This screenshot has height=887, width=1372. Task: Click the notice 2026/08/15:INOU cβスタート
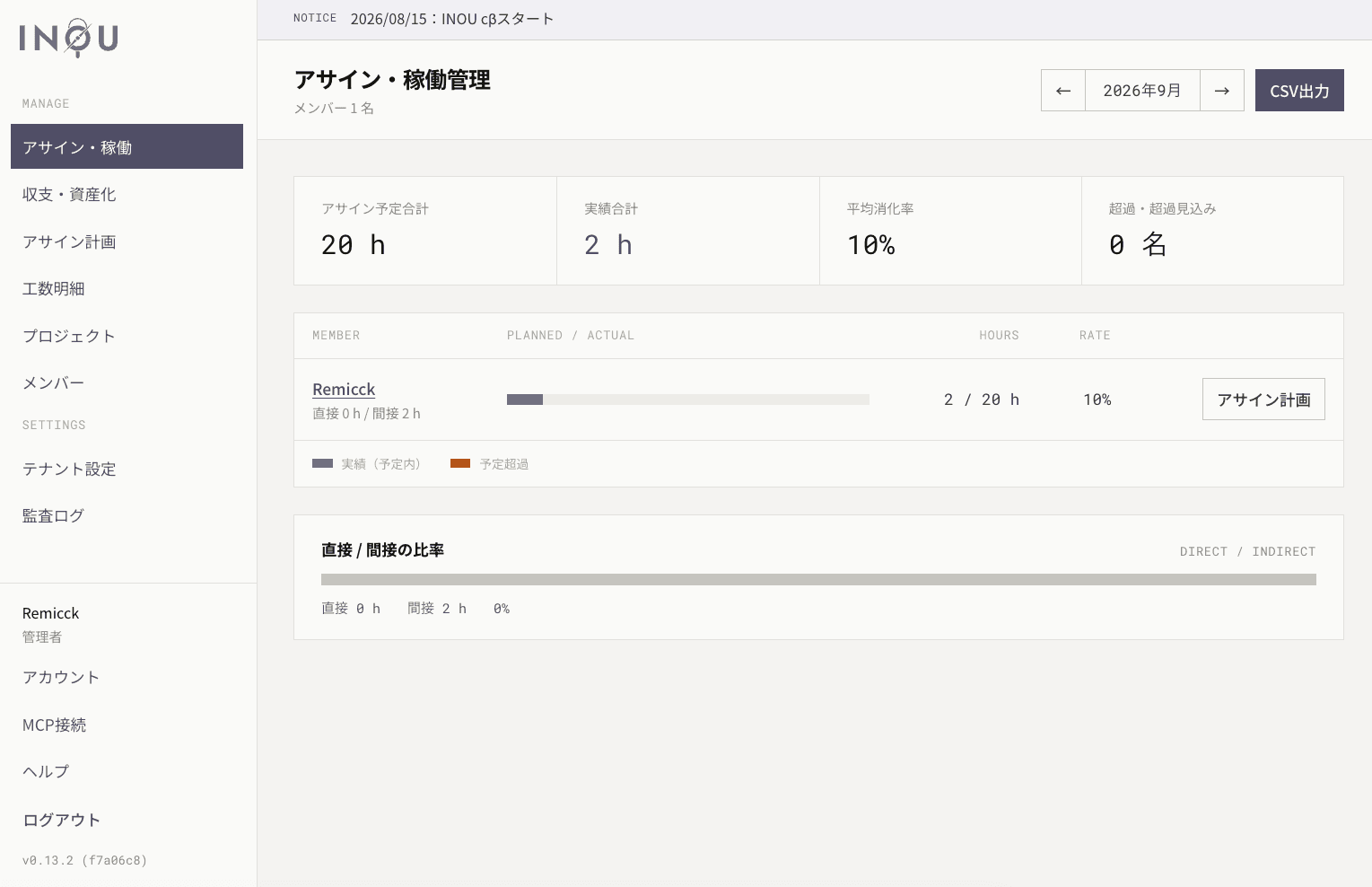click(x=451, y=19)
